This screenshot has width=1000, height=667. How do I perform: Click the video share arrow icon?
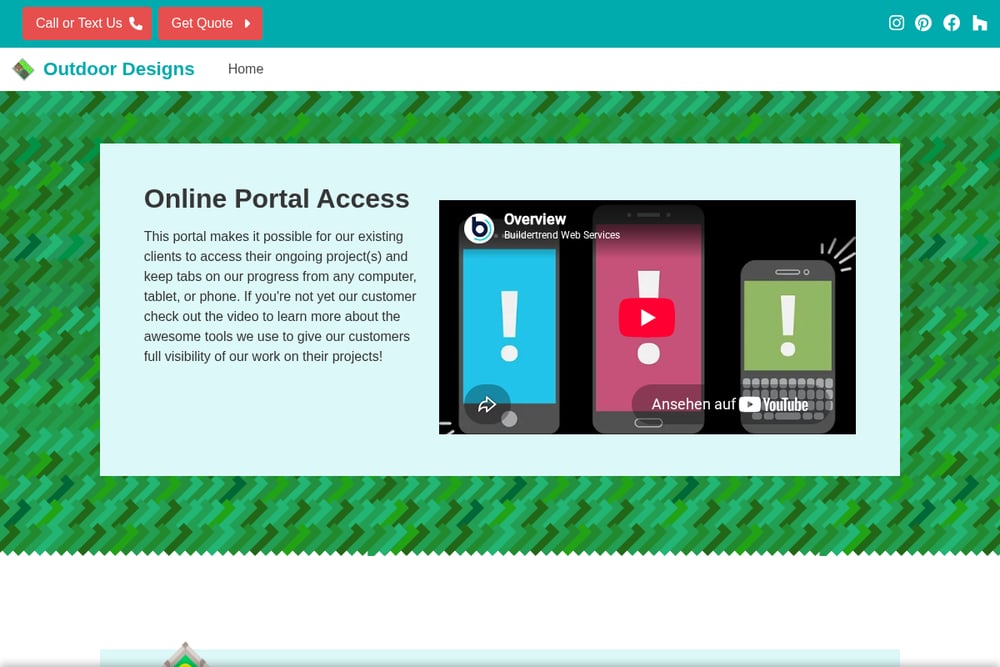[x=487, y=404]
